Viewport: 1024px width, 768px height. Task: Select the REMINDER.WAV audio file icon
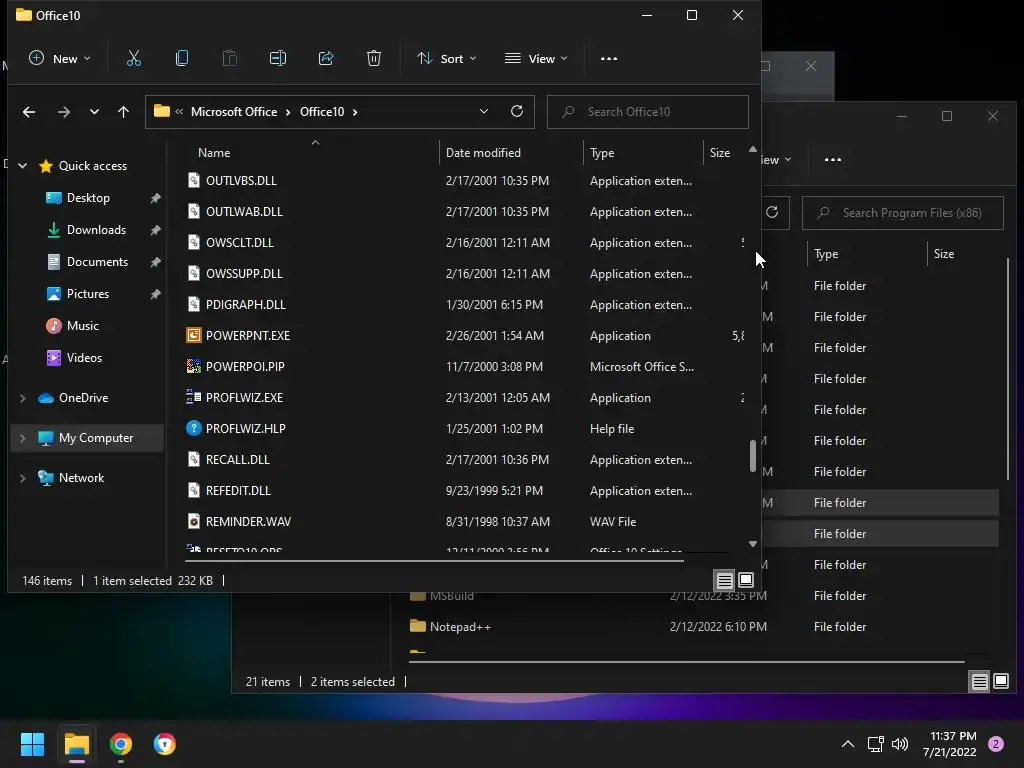193,522
